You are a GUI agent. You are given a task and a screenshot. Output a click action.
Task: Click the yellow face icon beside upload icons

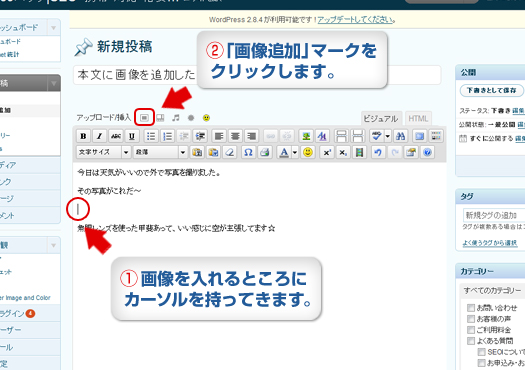tap(206, 118)
